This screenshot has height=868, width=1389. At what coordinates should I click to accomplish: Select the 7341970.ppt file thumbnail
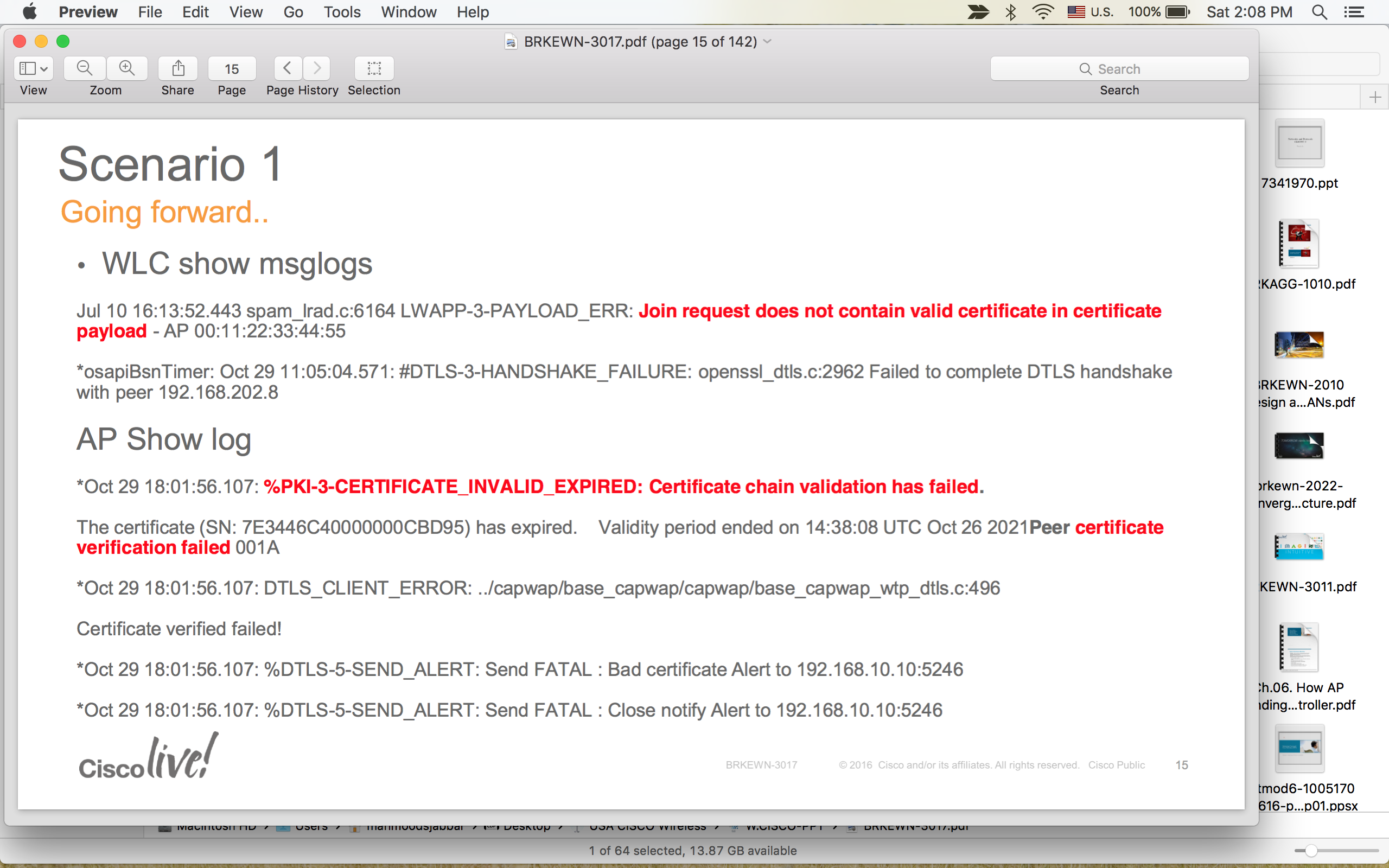(x=1299, y=144)
